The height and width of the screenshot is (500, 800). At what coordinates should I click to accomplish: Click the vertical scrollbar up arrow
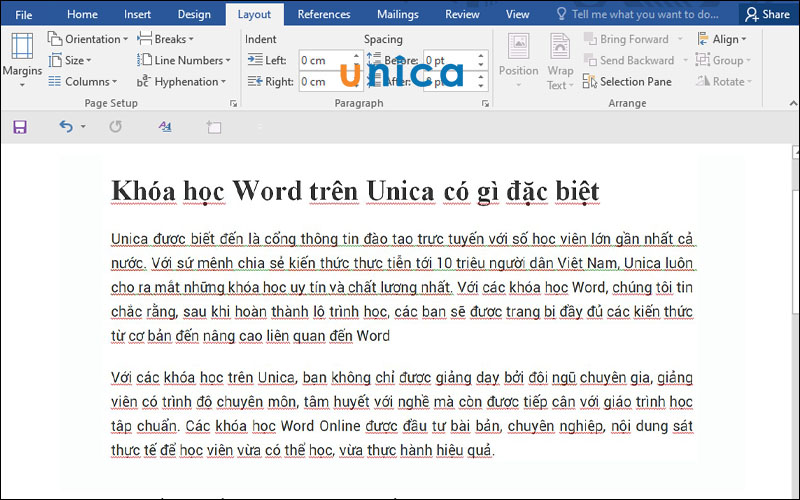pyautogui.click(x=795, y=152)
